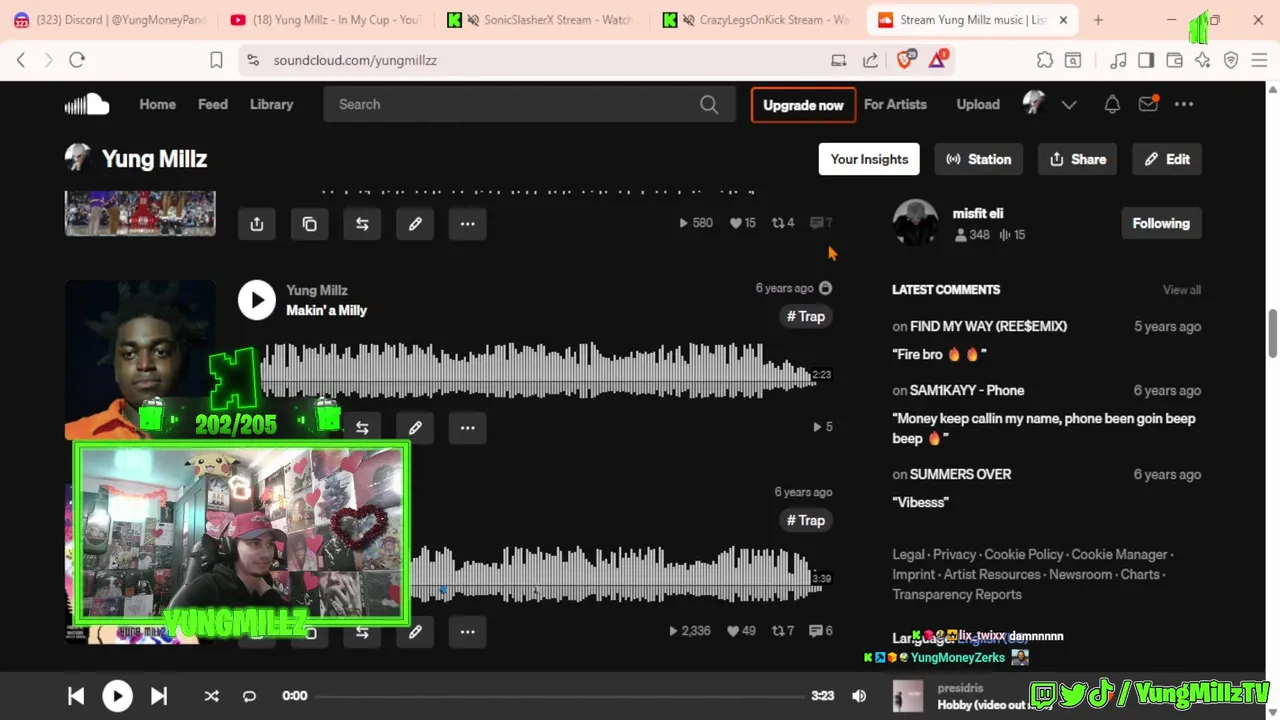Start the Station for Yung Millz

coord(978,159)
